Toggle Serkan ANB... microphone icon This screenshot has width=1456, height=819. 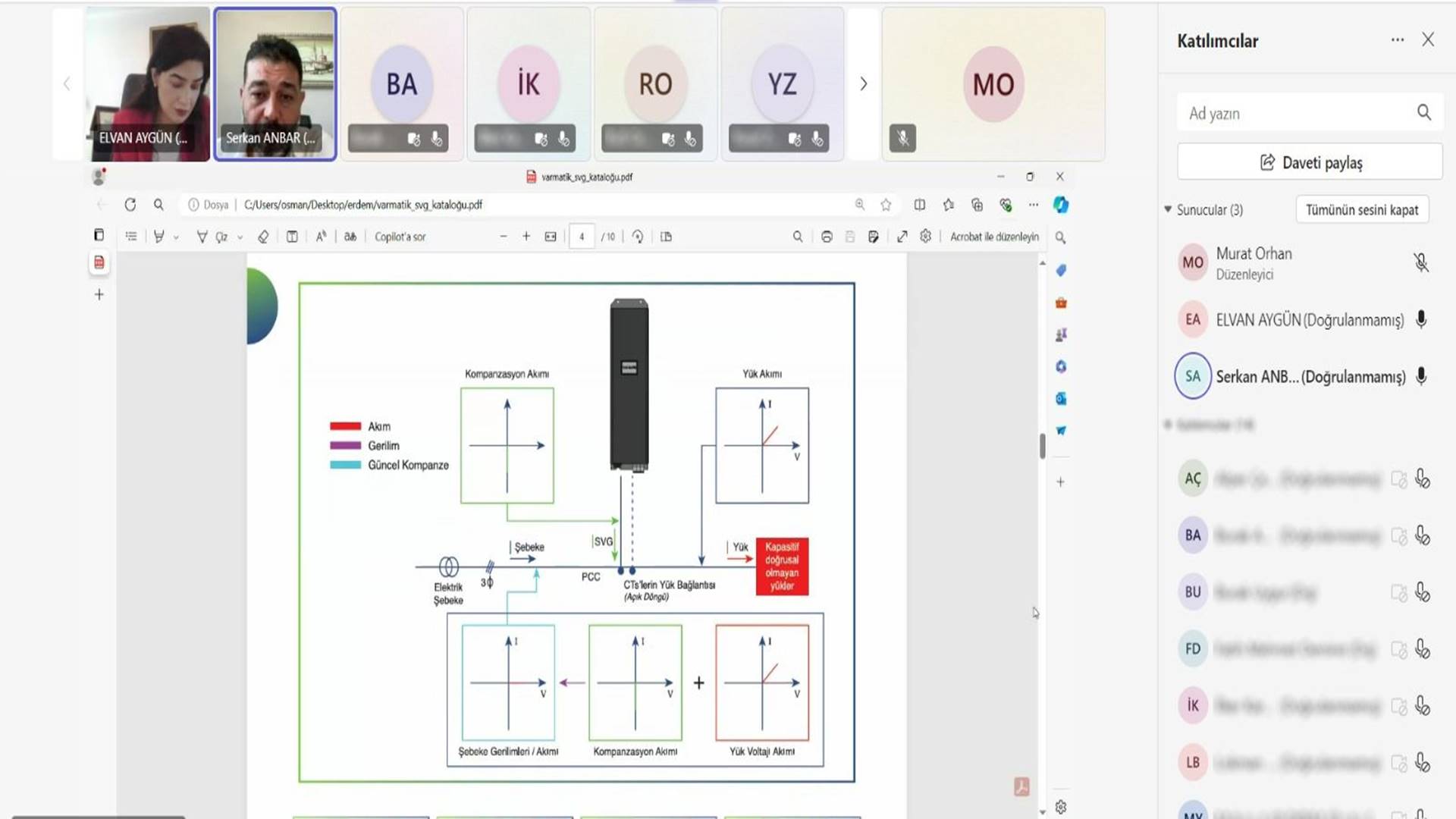pos(1421,376)
